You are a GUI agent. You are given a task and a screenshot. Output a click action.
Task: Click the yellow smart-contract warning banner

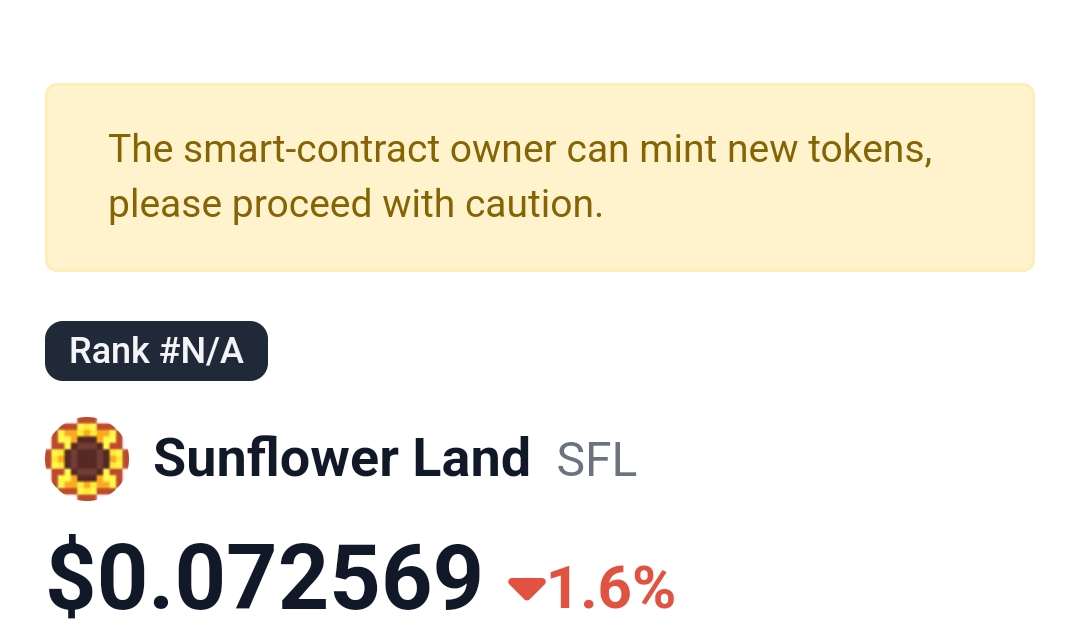[x=540, y=178]
